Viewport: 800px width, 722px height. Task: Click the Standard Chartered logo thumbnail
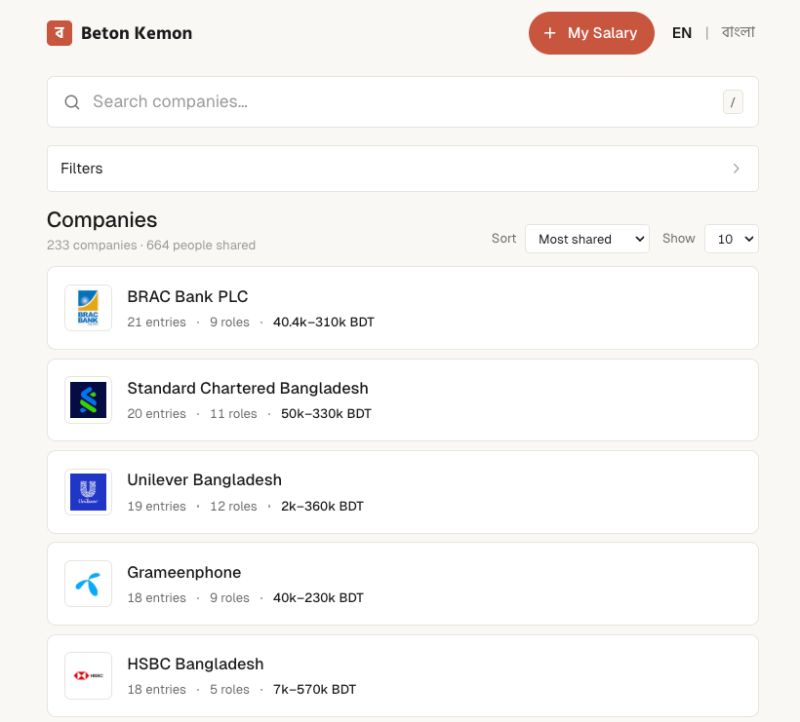pyautogui.click(x=88, y=400)
